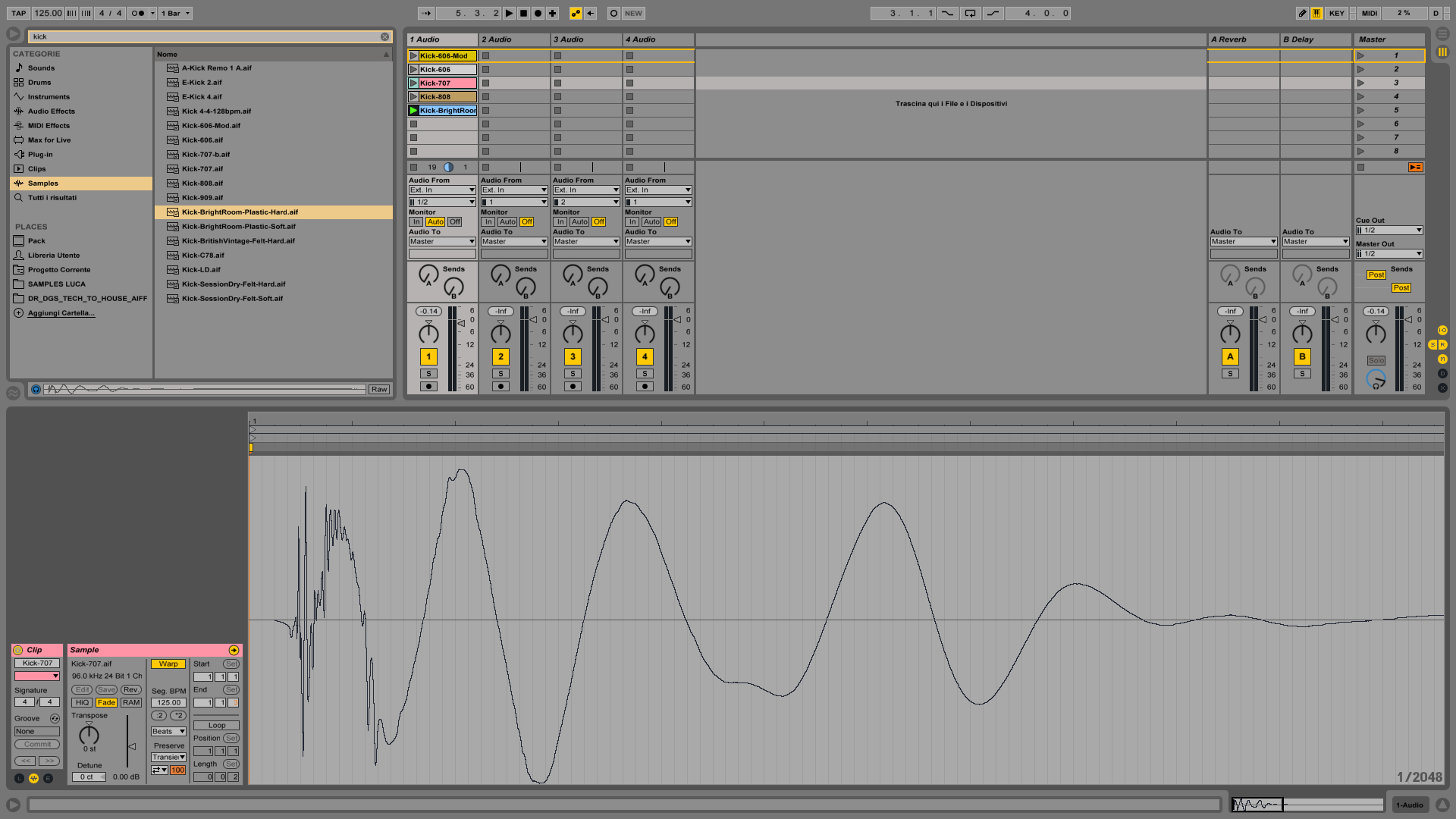Image resolution: width=1456 pixels, height=819 pixels.
Task: Select the Drums category in browser
Action: coord(39,82)
